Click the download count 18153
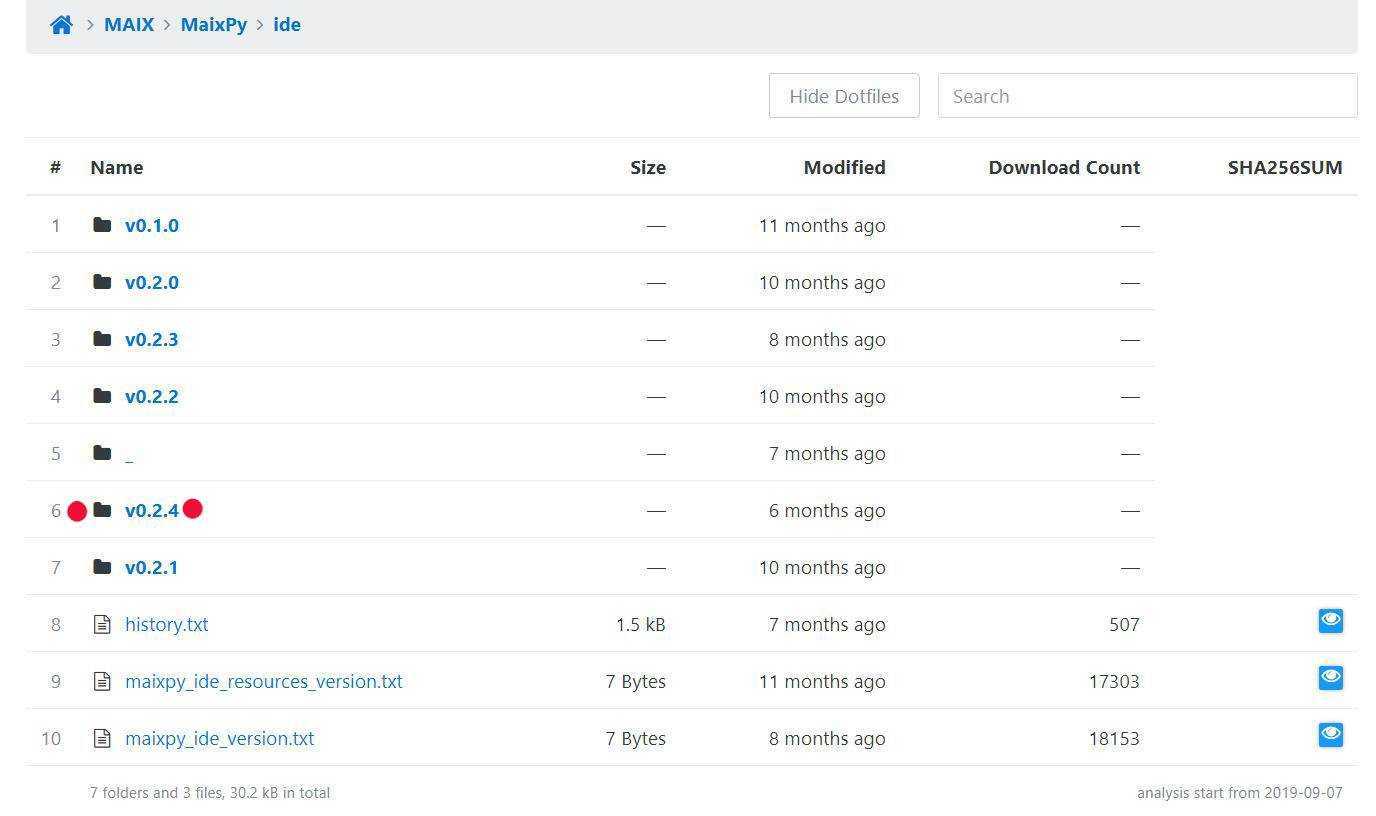 pyautogui.click(x=1114, y=739)
